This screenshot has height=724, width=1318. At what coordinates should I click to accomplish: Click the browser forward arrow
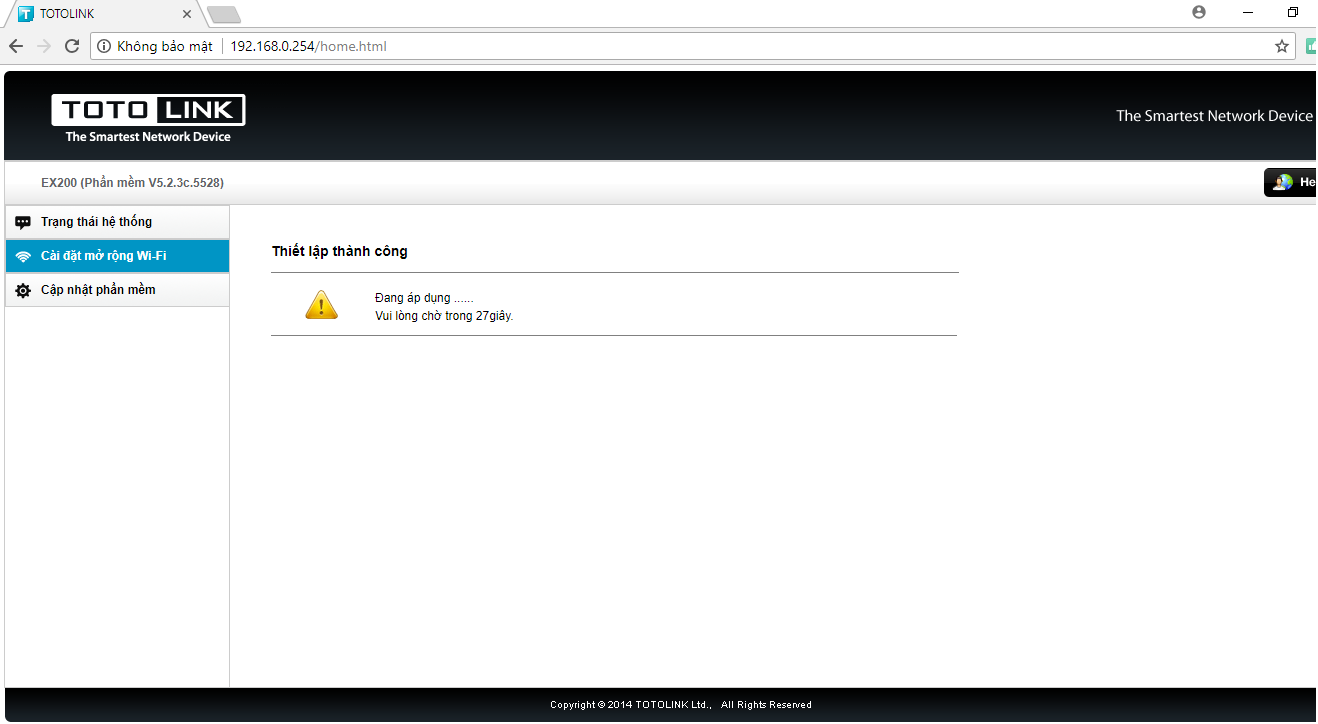pyautogui.click(x=44, y=46)
